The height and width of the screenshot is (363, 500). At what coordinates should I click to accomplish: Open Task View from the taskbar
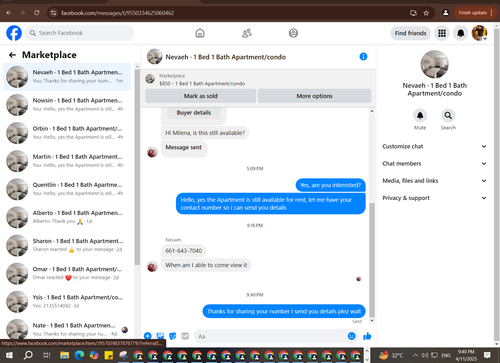click(47, 355)
